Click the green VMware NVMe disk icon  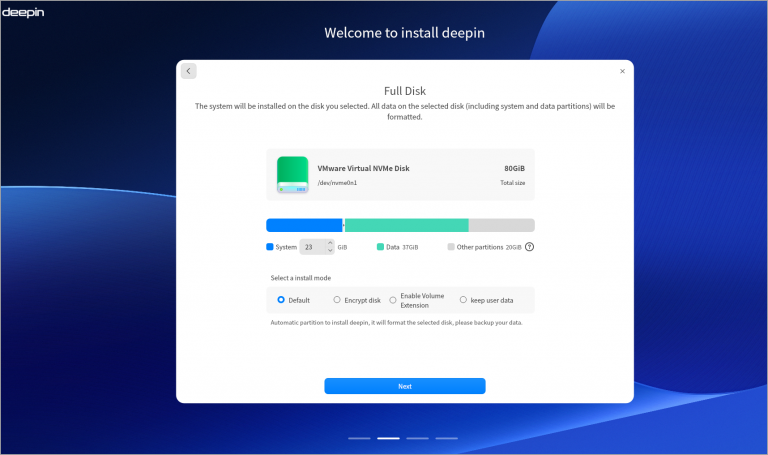click(292, 174)
